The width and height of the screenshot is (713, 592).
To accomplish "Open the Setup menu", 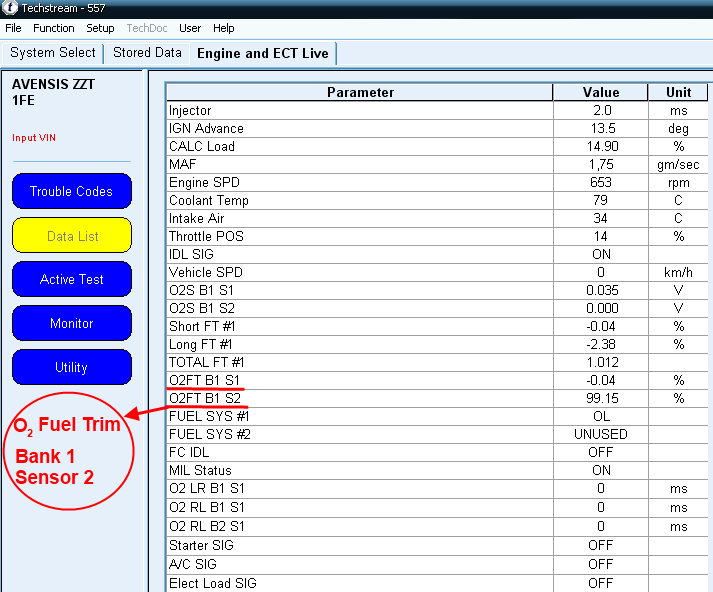I will 100,28.
